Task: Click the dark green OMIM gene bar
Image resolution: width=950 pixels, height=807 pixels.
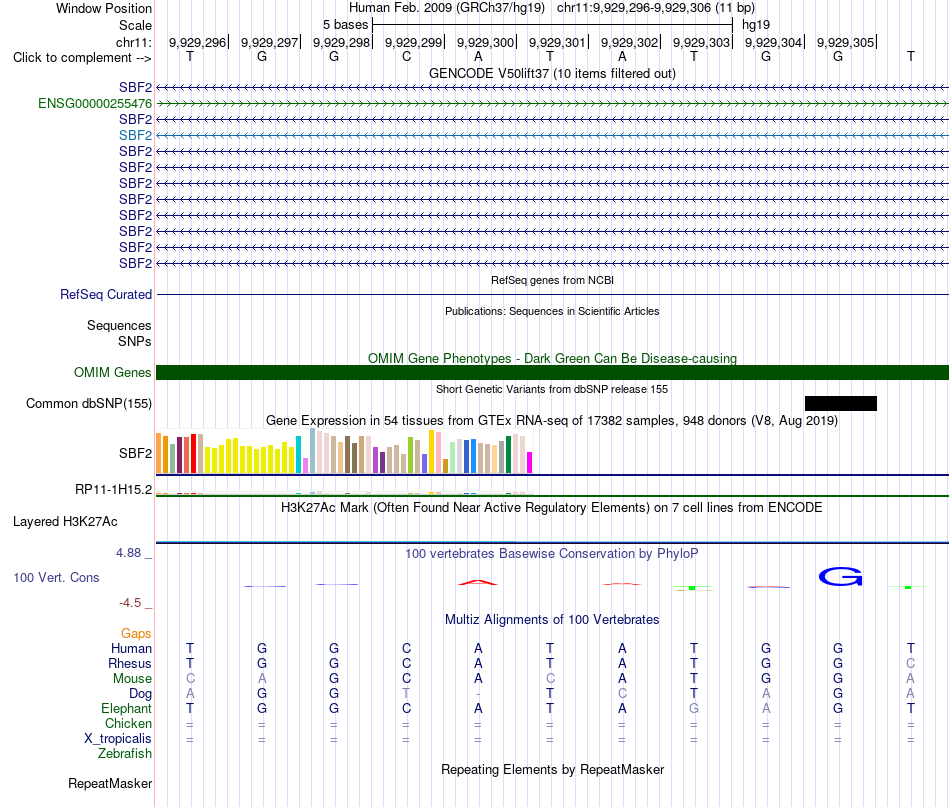Action: pos(552,373)
